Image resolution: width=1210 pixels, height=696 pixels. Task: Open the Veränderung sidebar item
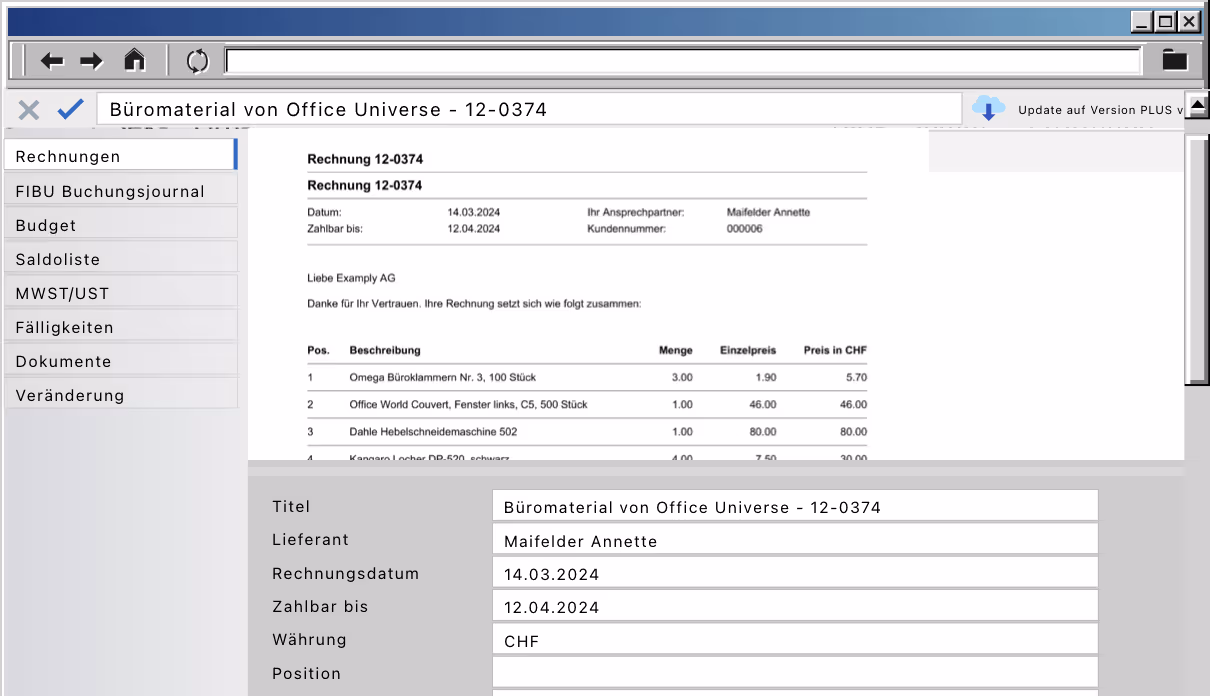click(120, 395)
